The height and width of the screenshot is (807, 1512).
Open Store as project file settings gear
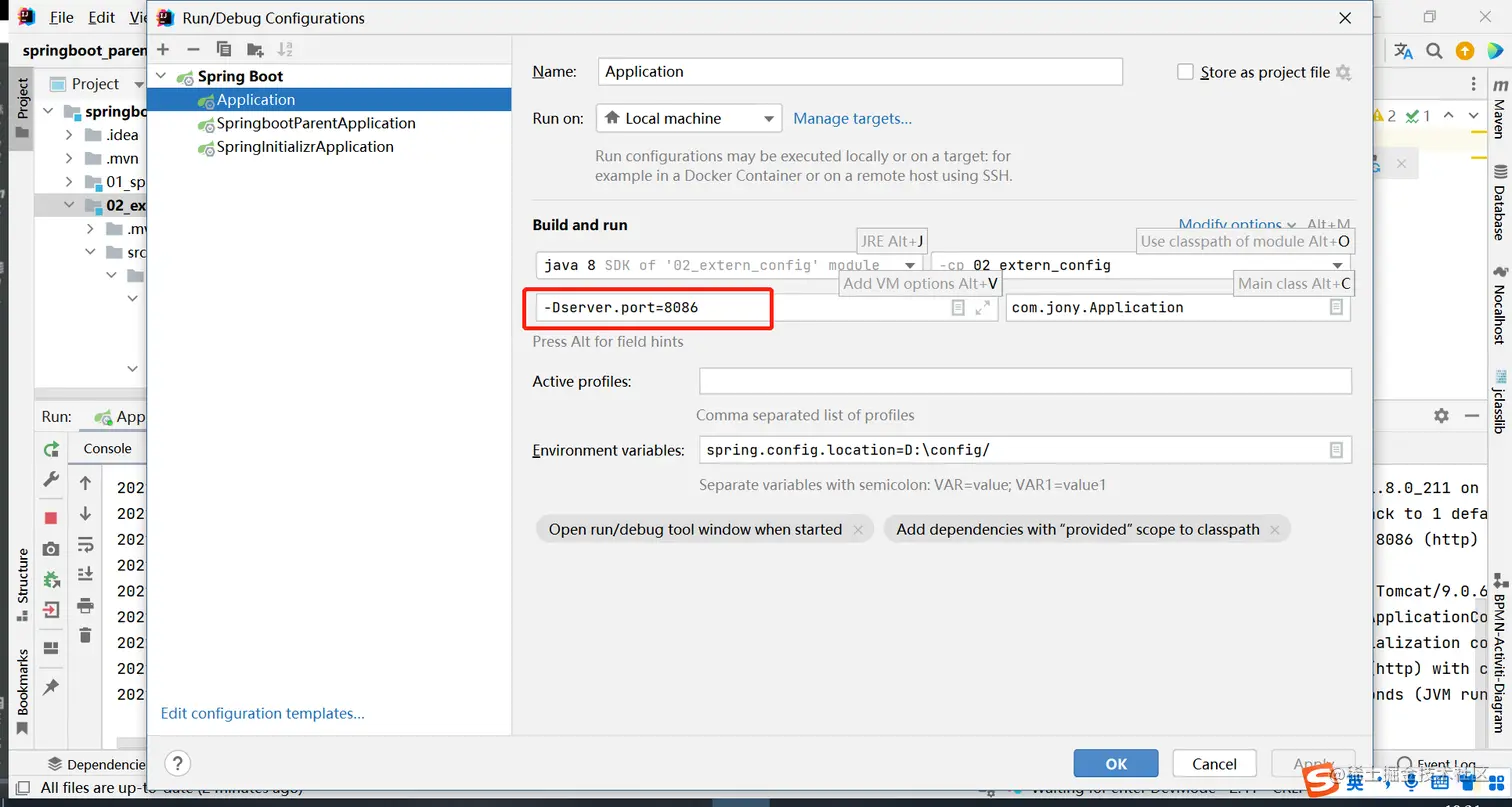1343,72
